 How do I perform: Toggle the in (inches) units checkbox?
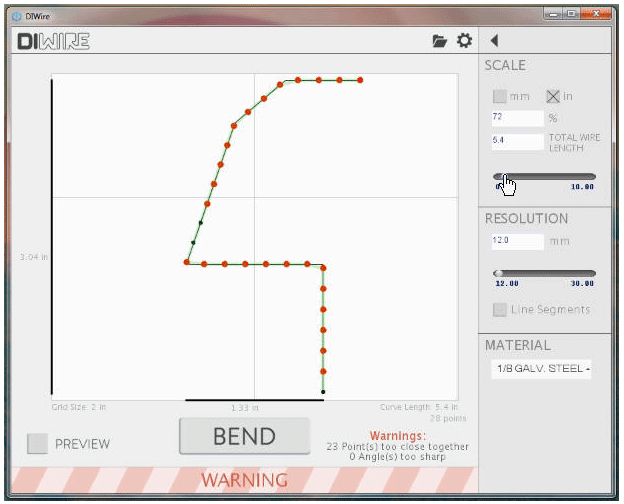coord(553,97)
